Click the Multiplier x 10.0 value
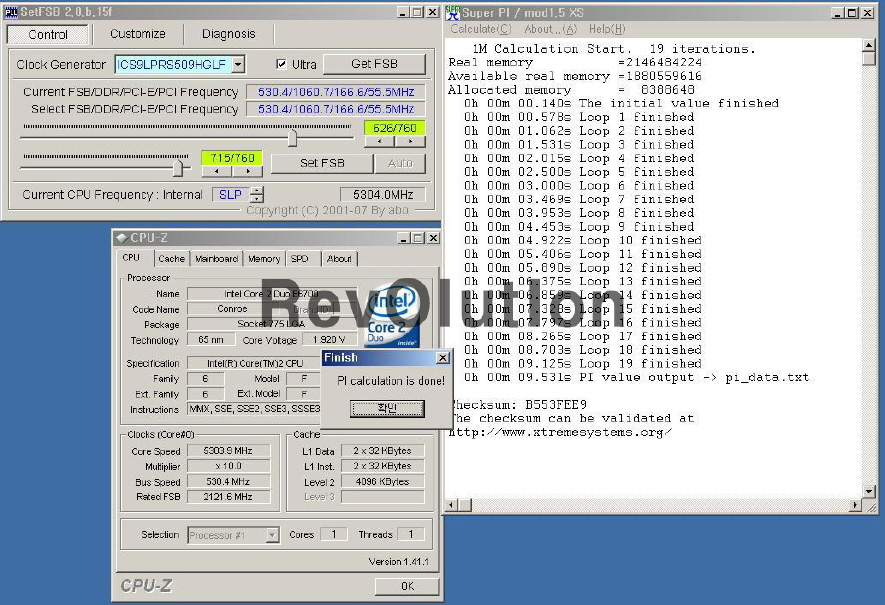Image resolution: width=885 pixels, height=605 pixels. pyautogui.click(x=229, y=466)
